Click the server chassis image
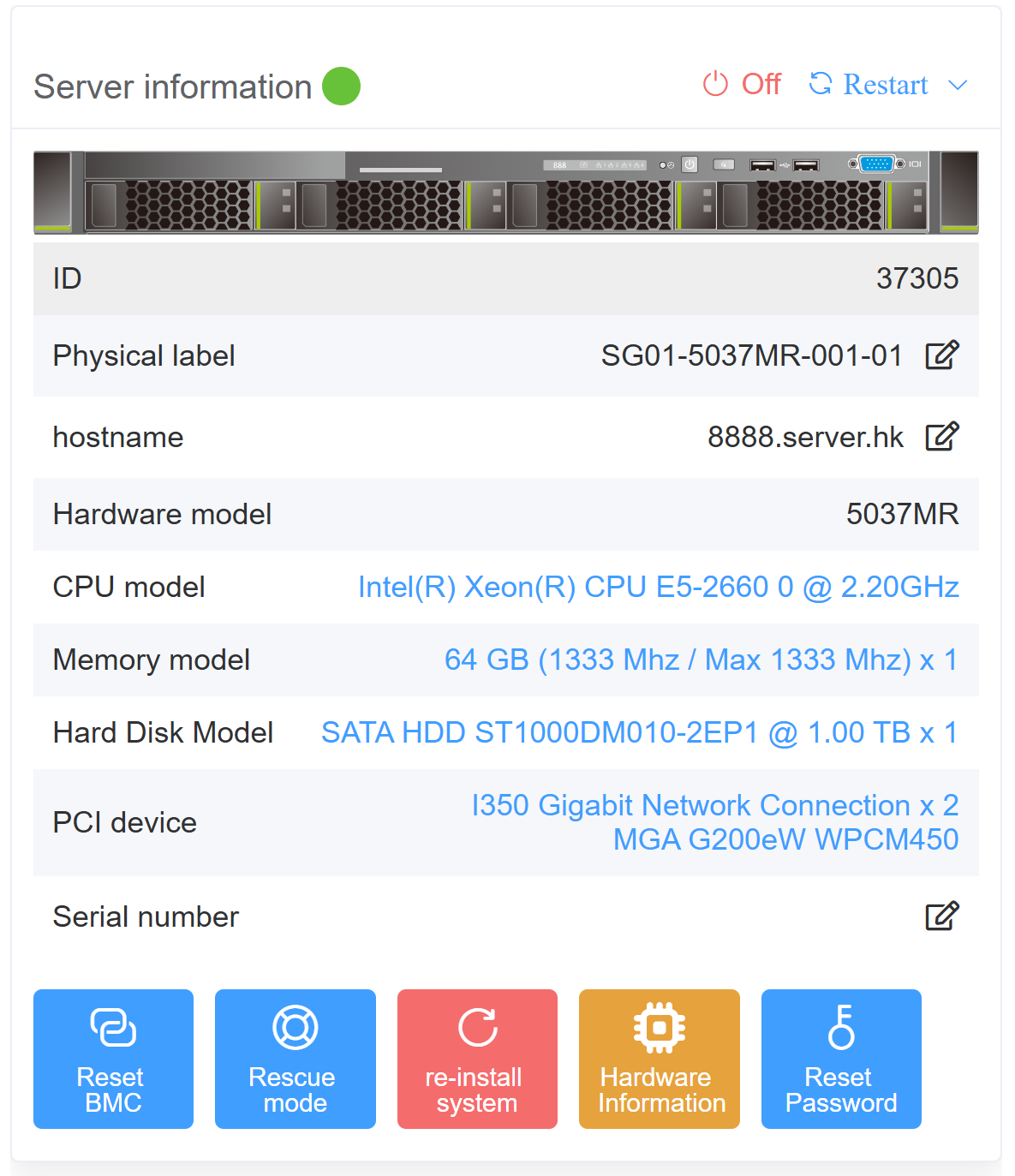 505,193
